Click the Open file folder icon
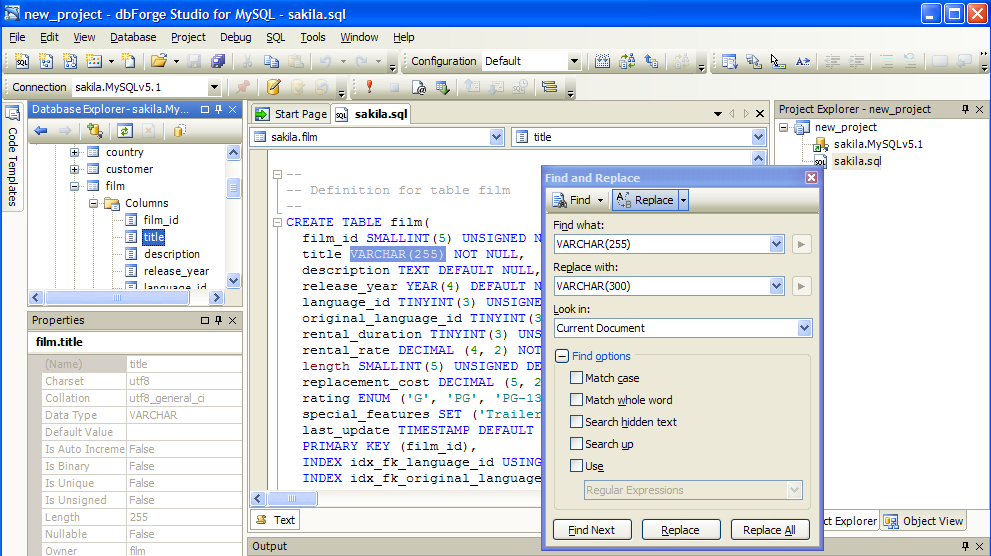Image resolution: width=991 pixels, height=556 pixels. (x=159, y=61)
